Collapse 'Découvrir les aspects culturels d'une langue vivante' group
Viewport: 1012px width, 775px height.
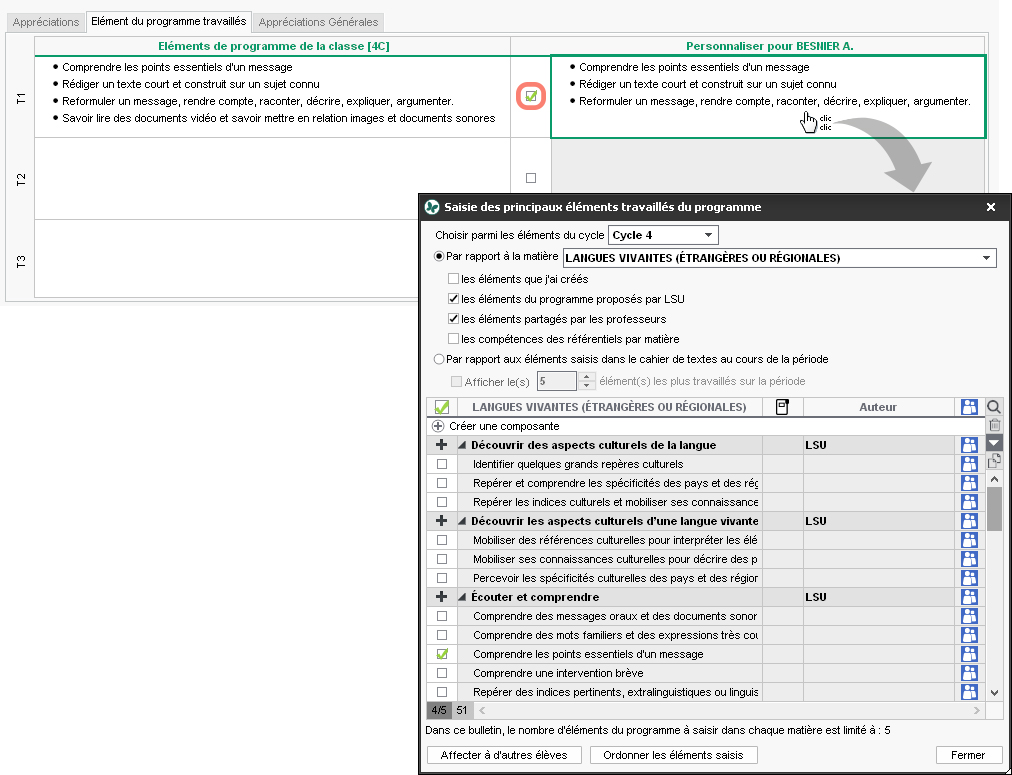(x=462, y=521)
